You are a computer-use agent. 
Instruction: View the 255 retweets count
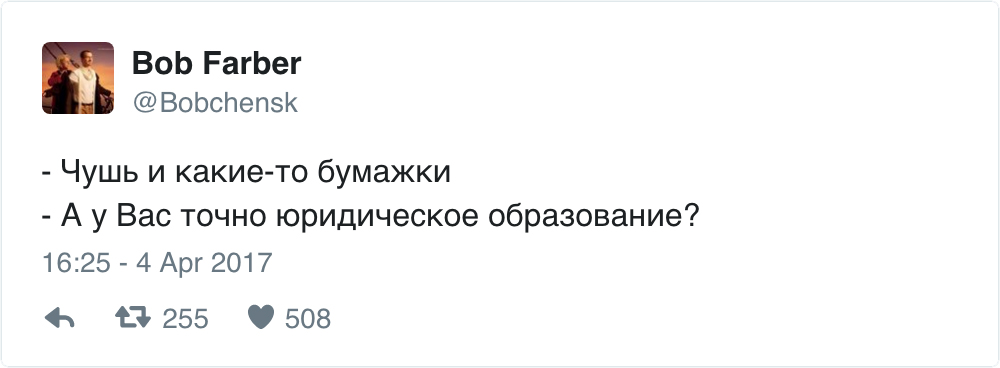pyautogui.click(x=185, y=318)
